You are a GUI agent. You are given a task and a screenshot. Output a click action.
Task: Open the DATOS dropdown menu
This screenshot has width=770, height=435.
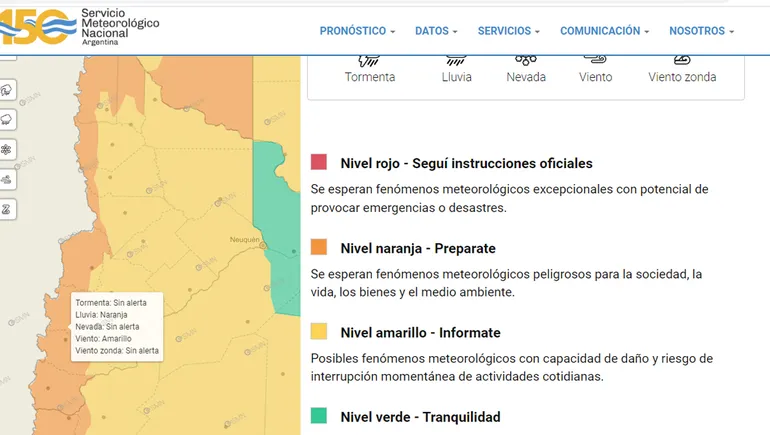[x=436, y=31]
